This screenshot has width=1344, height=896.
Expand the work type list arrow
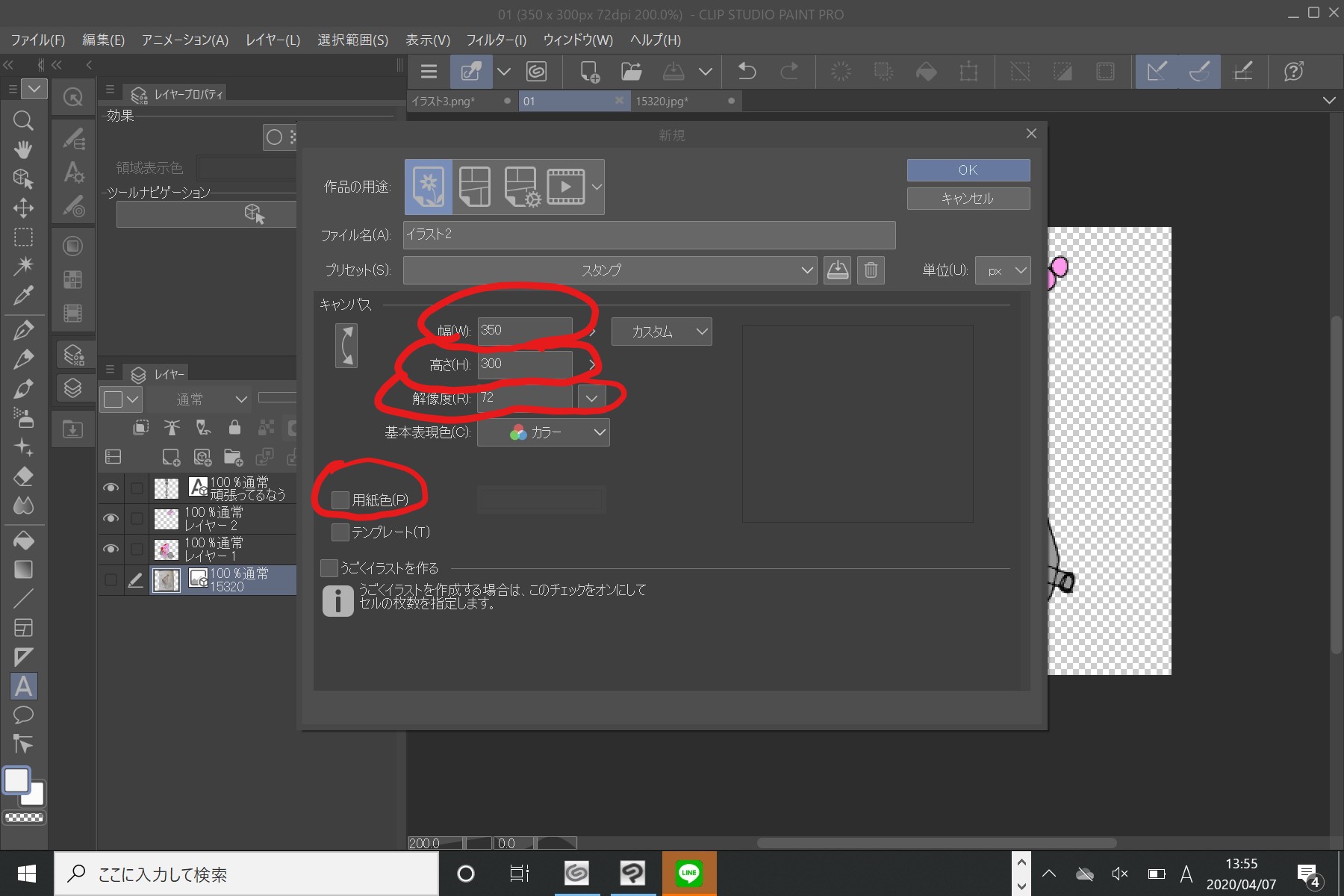click(597, 187)
